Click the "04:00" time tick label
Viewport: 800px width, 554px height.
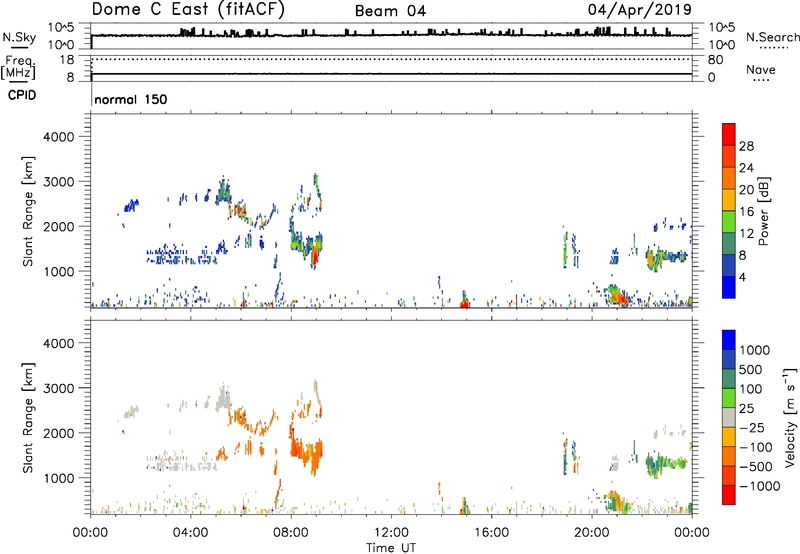[x=190, y=533]
